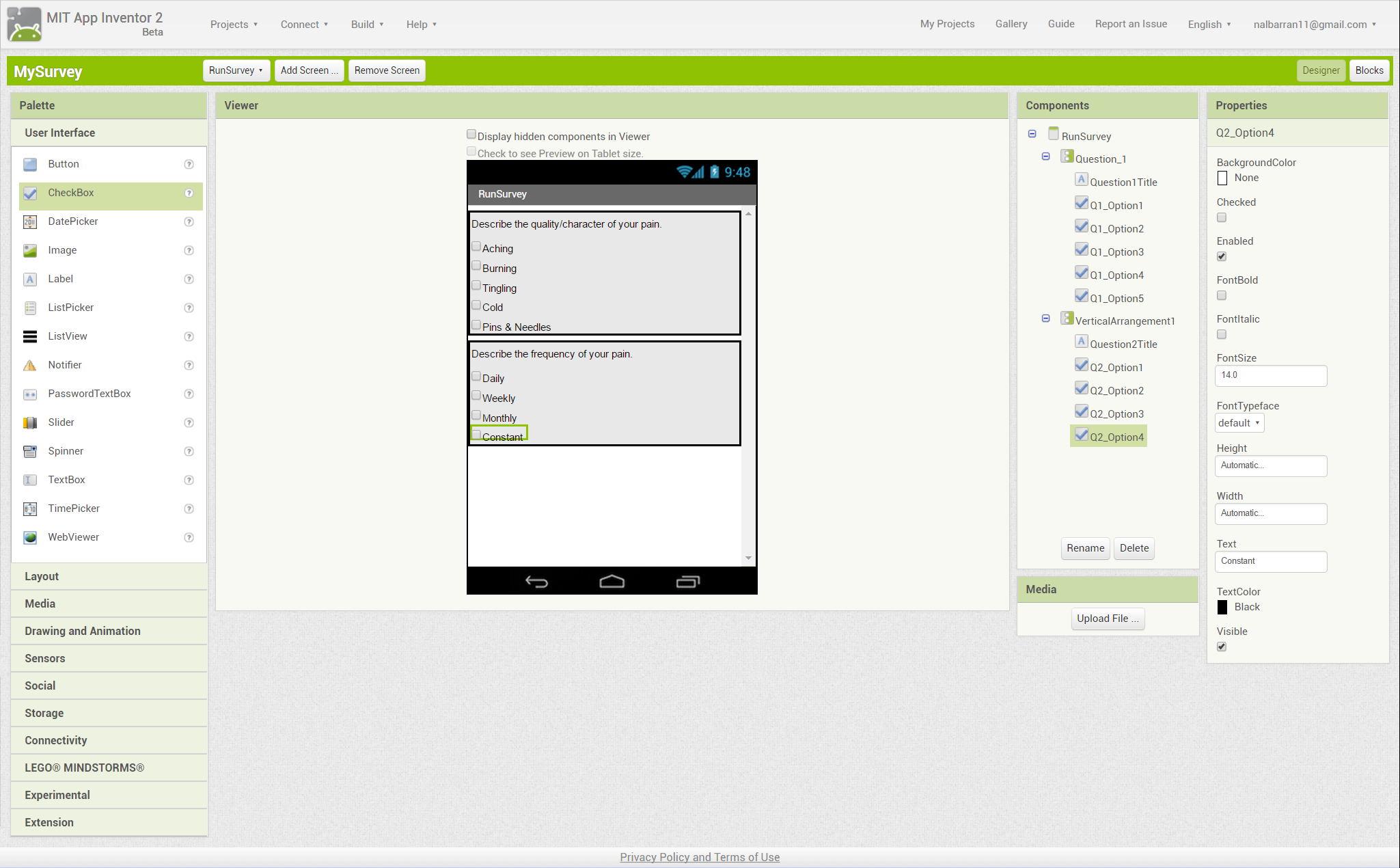Open the Build dropdown menu
Viewport: 1400px width, 868px height.
click(x=368, y=25)
